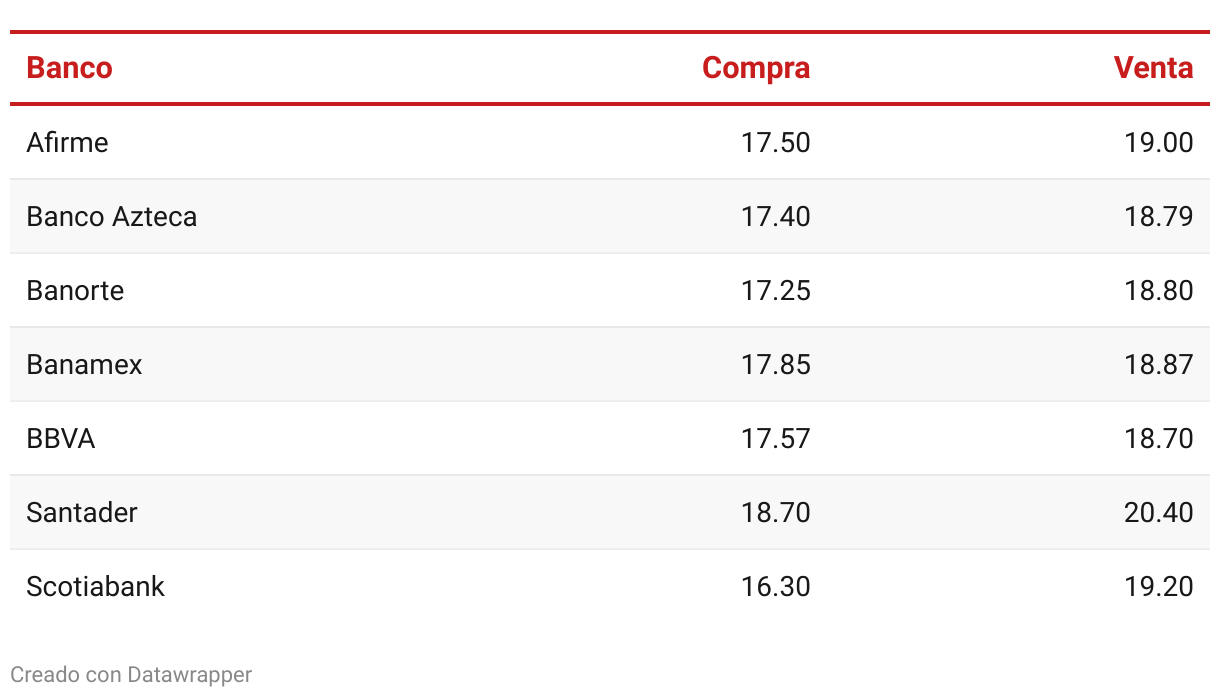1220x698 pixels.
Task: Click Banco Azteca's venta value 18.79
Action: click(1158, 216)
